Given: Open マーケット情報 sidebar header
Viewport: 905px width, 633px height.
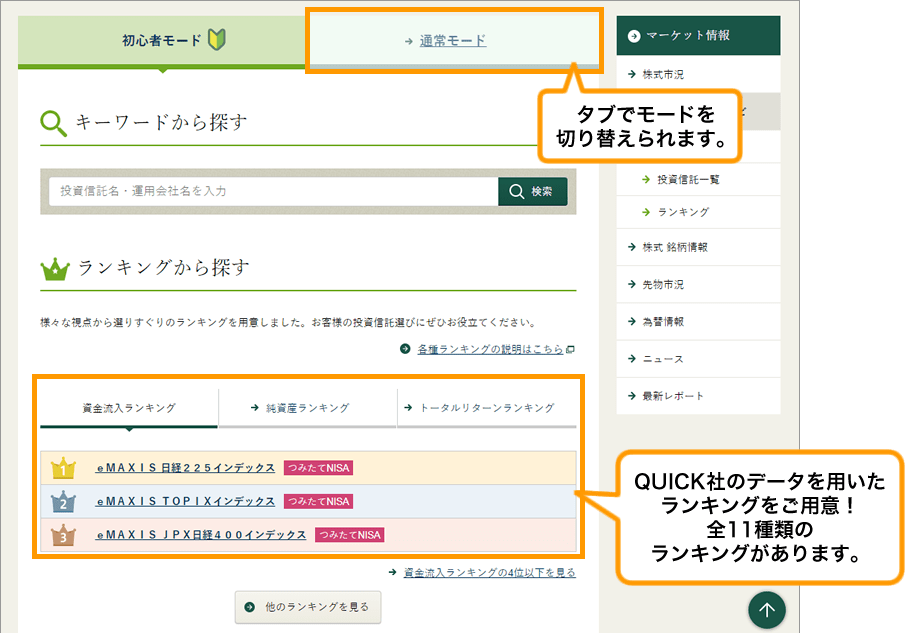Looking at the screenshot, I should [698, 36].
